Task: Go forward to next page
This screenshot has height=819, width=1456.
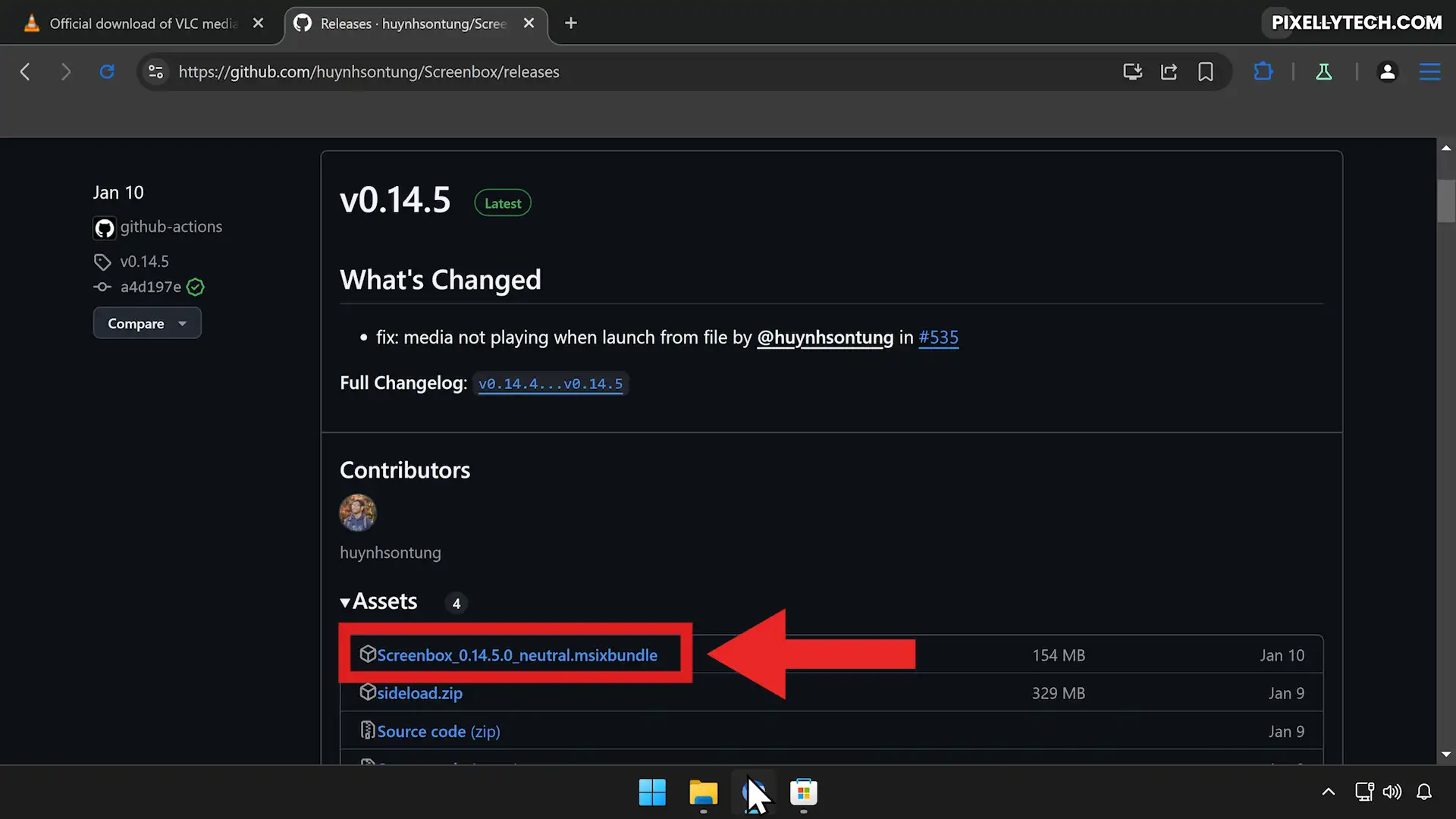Action: 66,72
